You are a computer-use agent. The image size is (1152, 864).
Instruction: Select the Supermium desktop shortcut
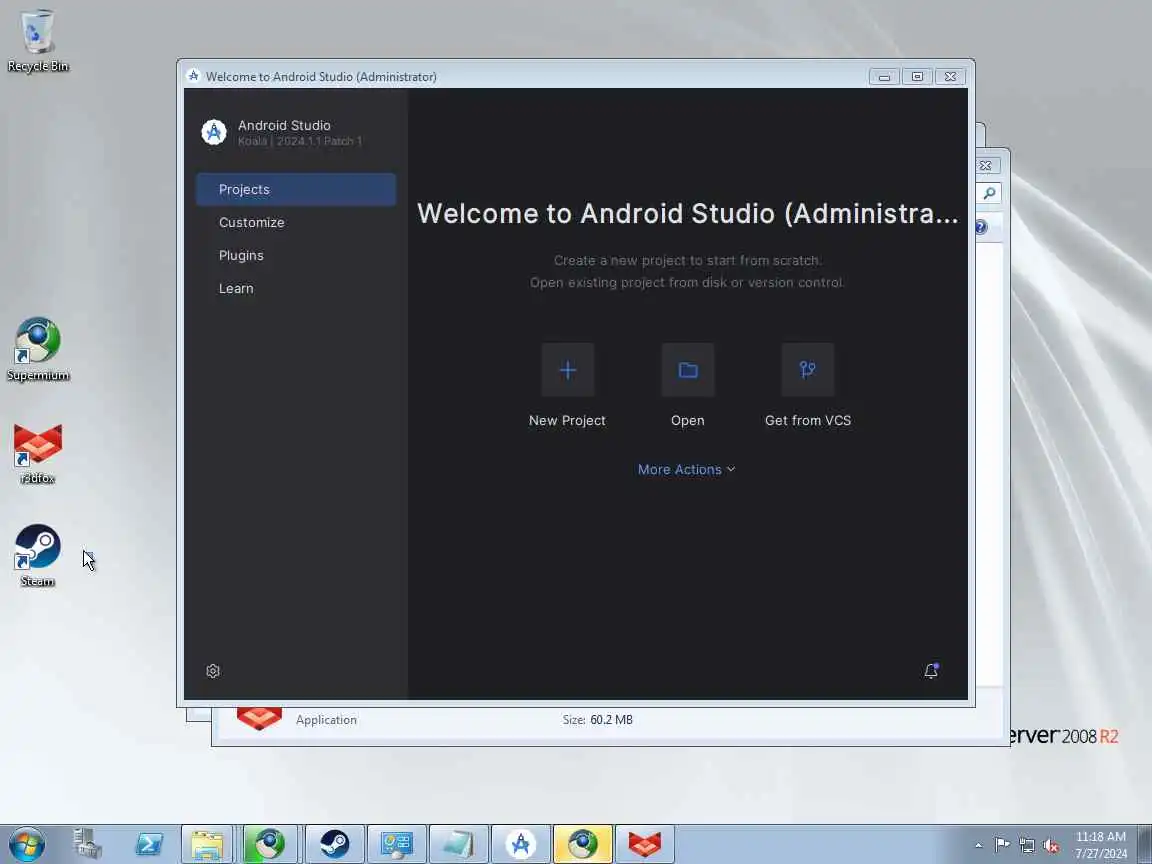coord(37,350)
